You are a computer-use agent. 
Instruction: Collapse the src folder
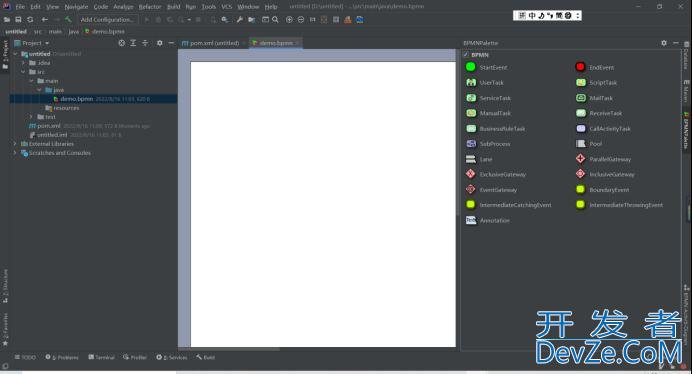coord(23,72)
